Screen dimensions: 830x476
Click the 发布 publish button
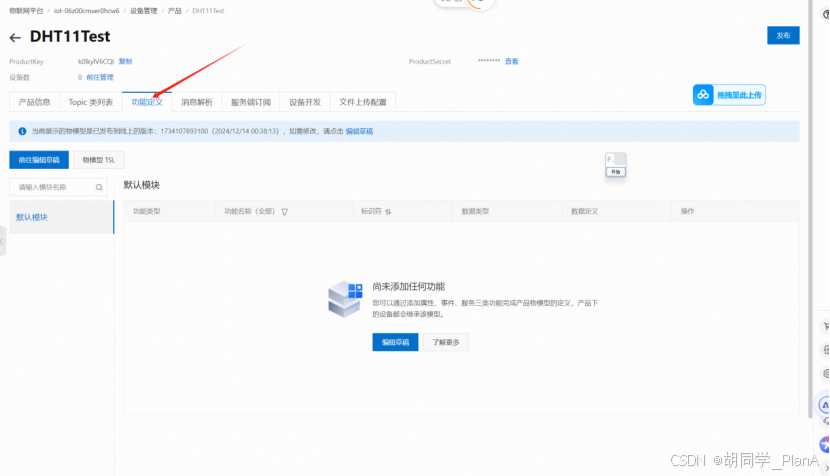(x=783, y=35)
